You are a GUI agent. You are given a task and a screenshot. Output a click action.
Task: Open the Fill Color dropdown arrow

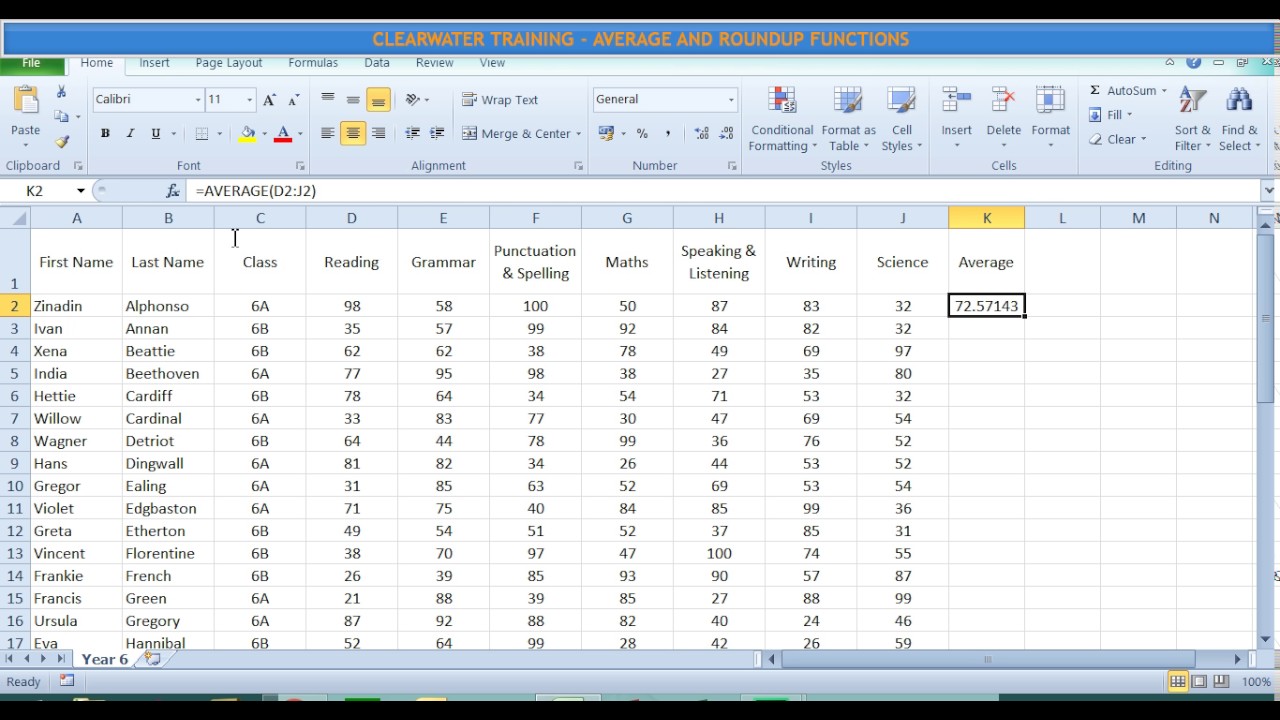coord(264,134)
